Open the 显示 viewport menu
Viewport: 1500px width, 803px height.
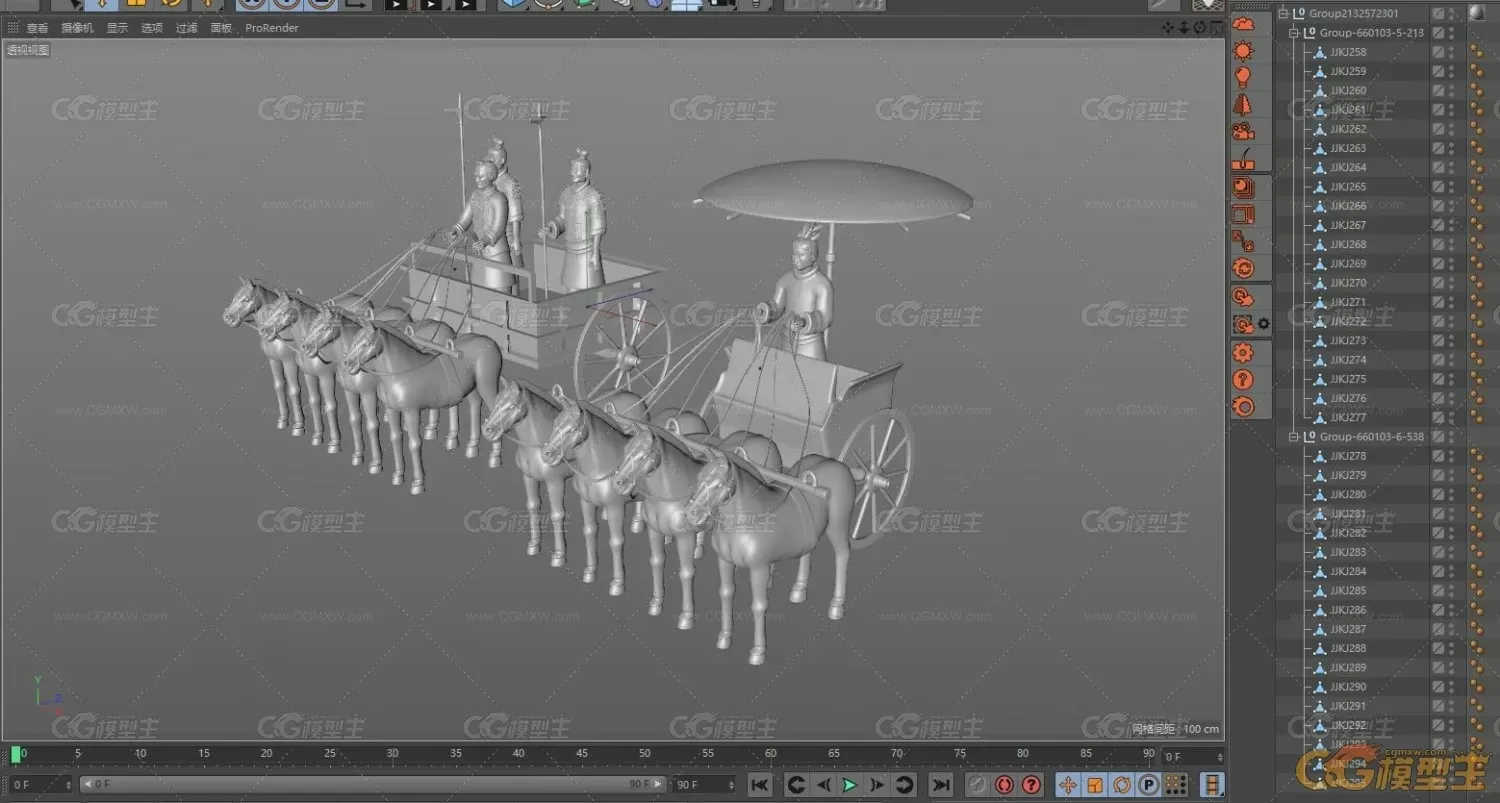click(x=118, y=28)
